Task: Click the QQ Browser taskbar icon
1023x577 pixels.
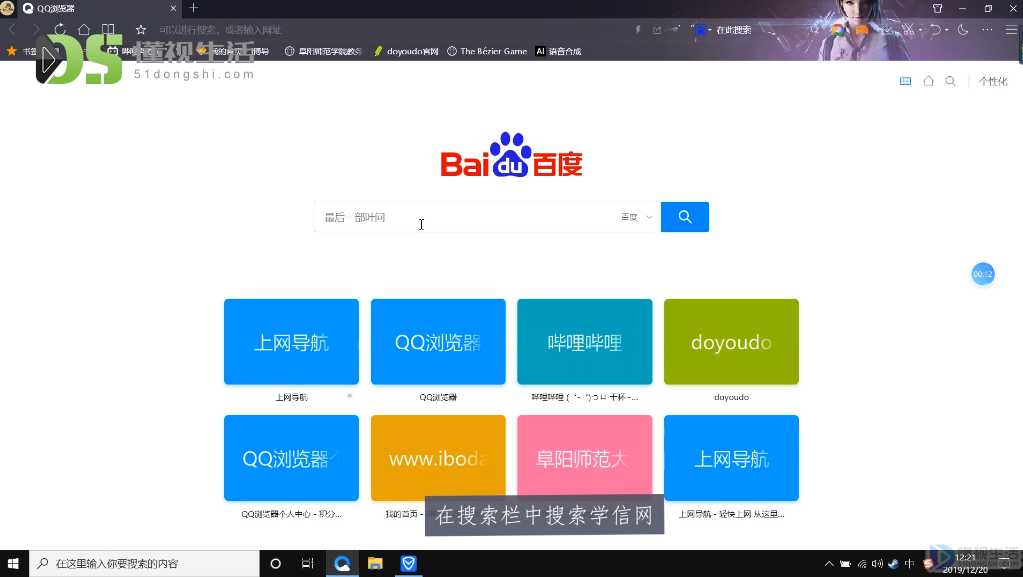Action: (x=342, y=563)
